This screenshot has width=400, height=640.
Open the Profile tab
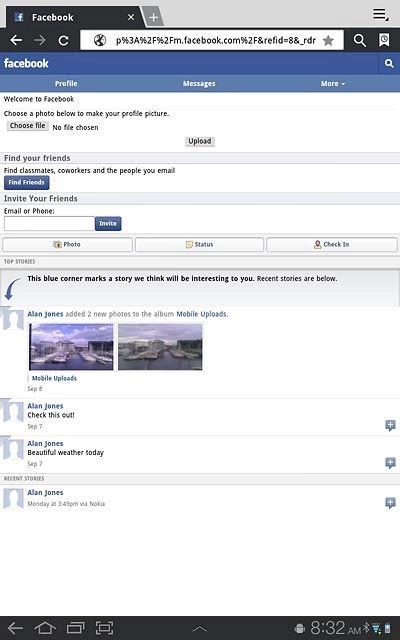coord(66,83)
